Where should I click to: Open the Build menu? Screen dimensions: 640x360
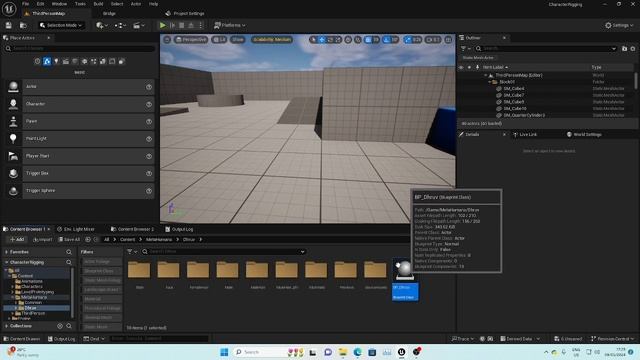click(98, 4)
